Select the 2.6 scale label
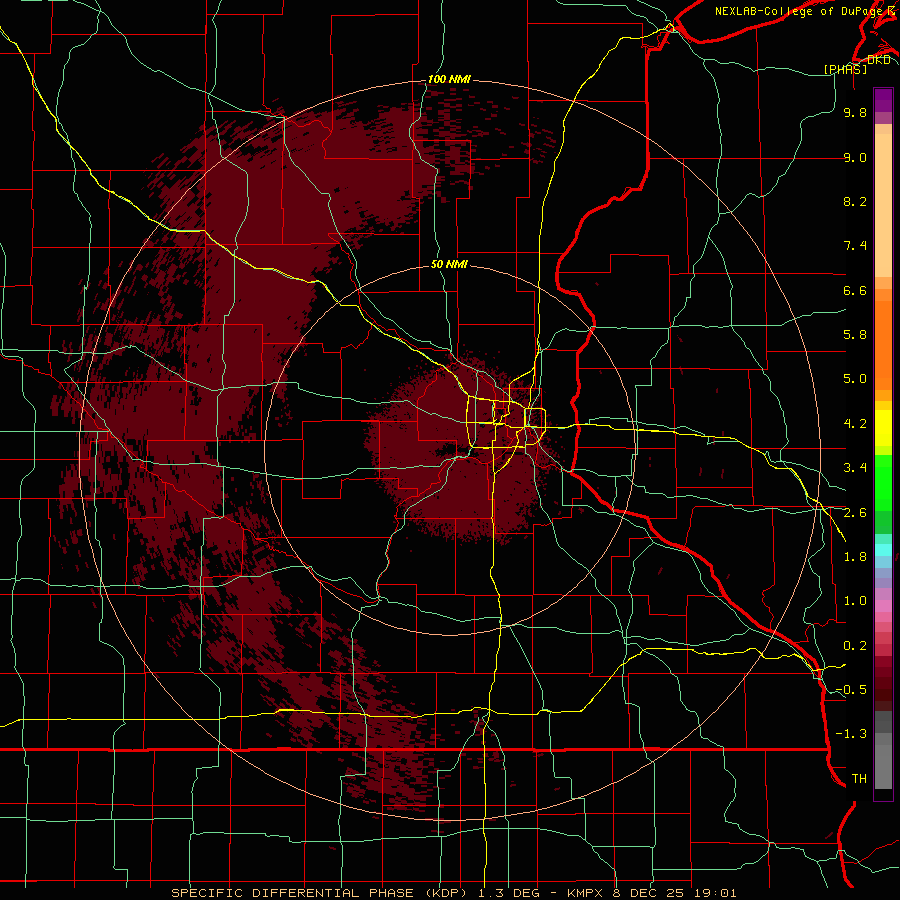900x900 pixels. click(855, 513)
